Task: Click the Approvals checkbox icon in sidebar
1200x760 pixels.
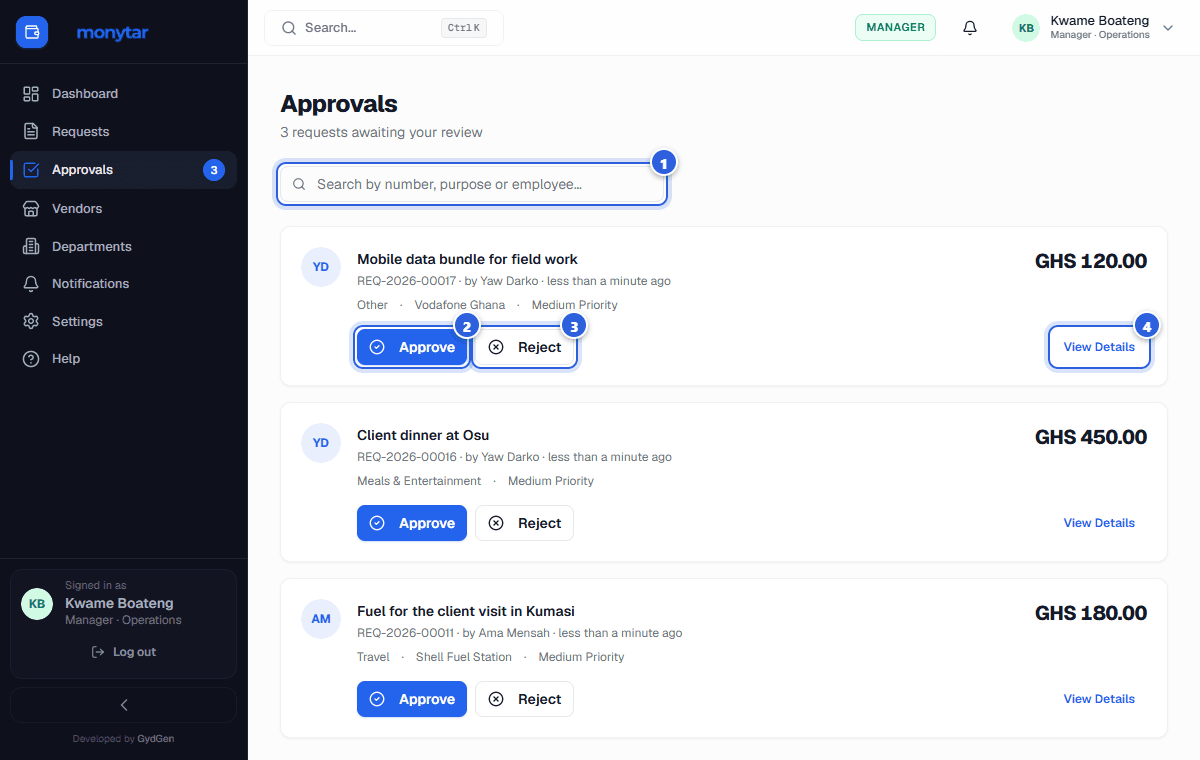Action: pyautogui.click(x=31, y=170)
